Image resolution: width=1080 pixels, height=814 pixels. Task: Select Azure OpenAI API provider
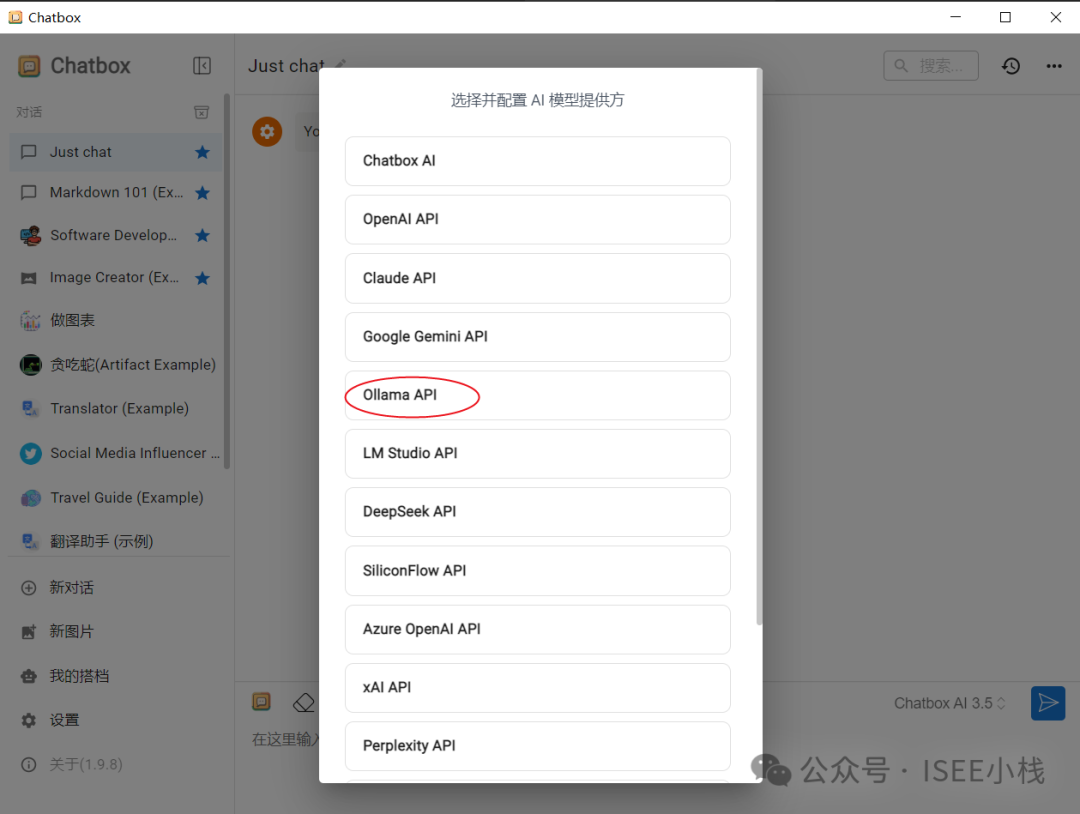[537, 629]
